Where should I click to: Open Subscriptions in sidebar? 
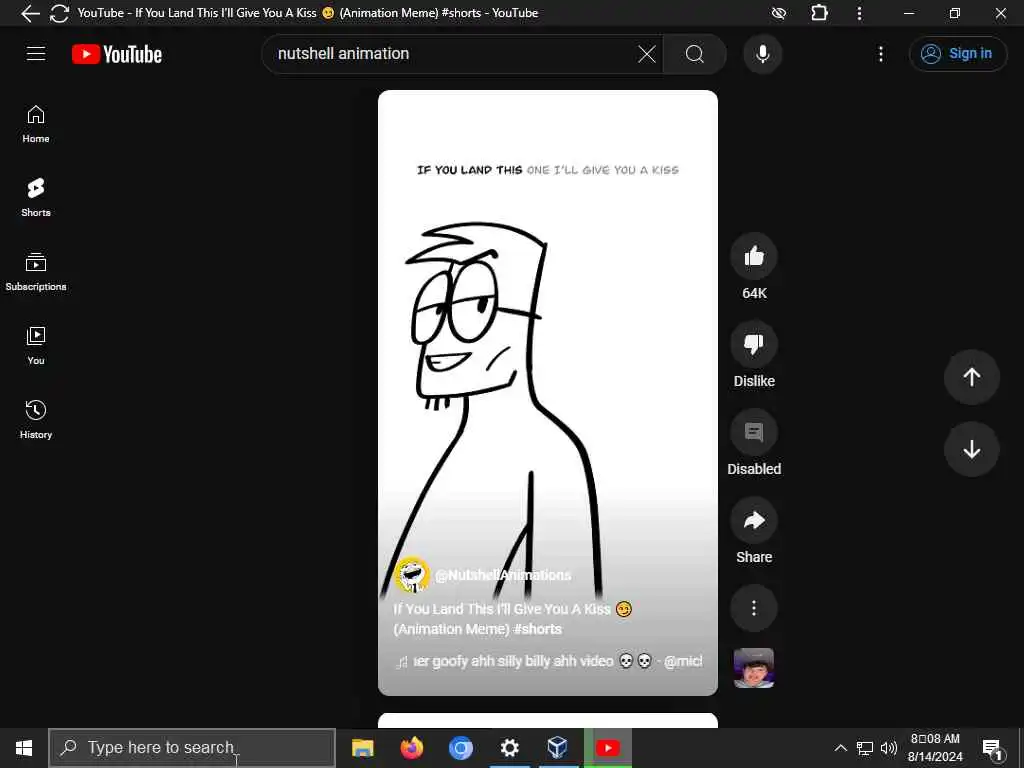coord(36,272)
